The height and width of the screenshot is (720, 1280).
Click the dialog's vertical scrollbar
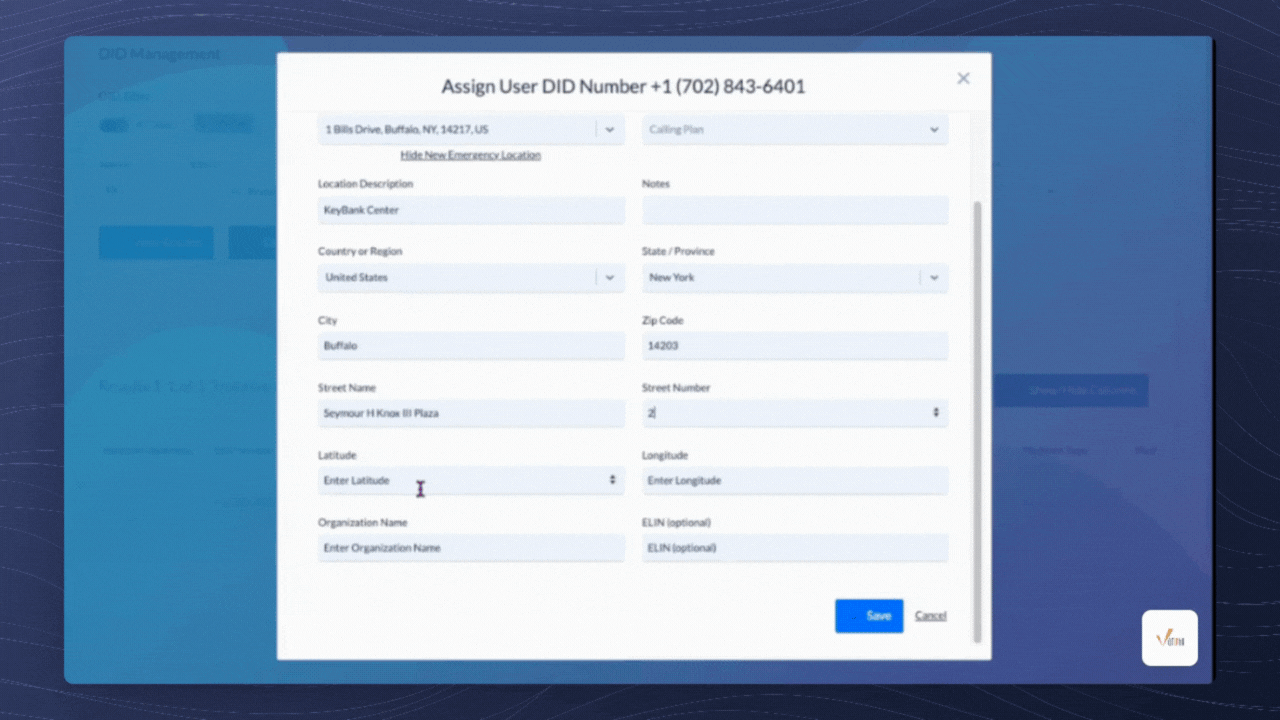(x=977, y=420)
